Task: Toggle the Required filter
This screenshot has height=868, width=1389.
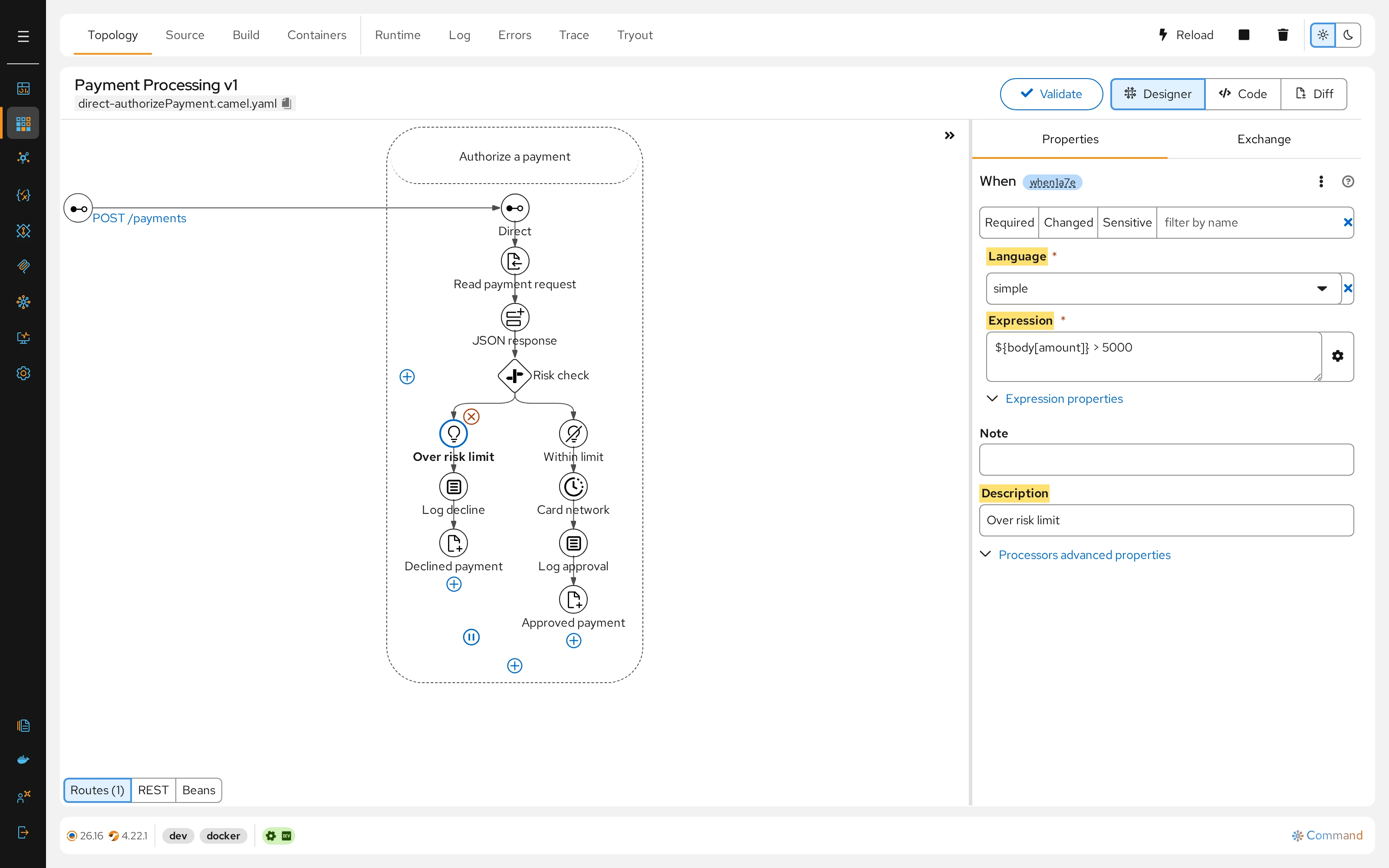Action: coord(1009,223)
